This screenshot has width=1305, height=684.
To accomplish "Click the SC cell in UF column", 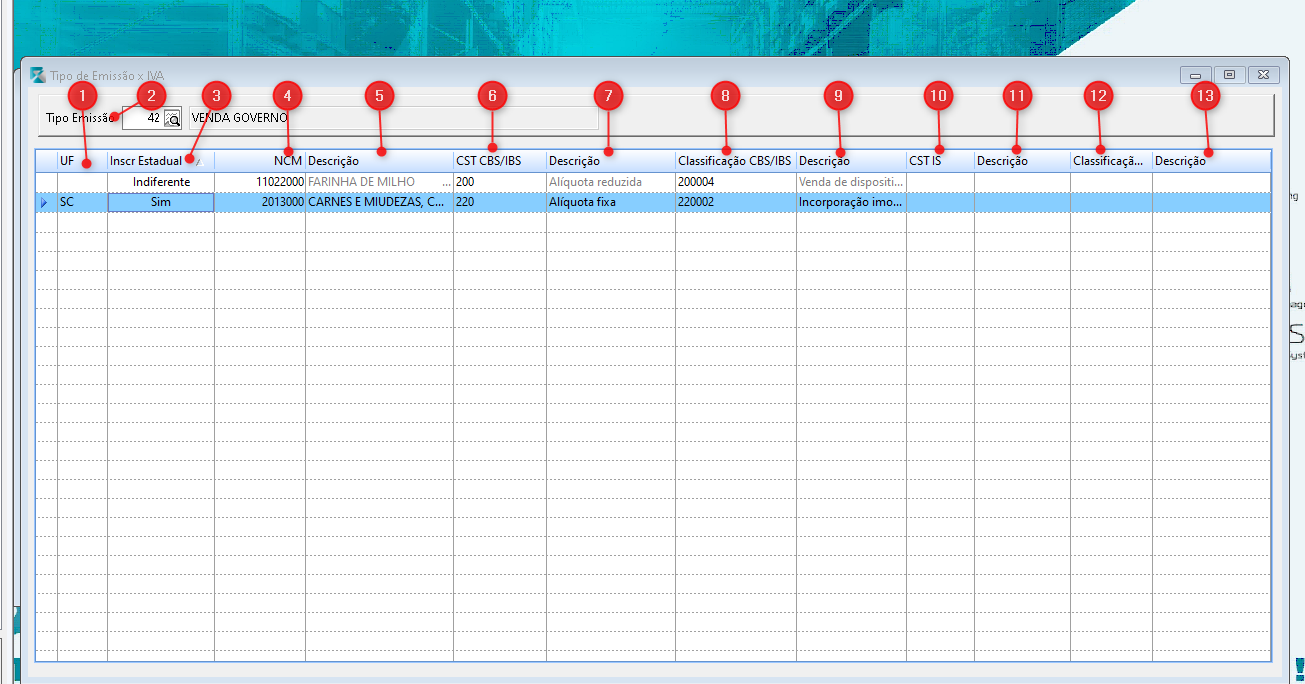I will pos(82,202).
